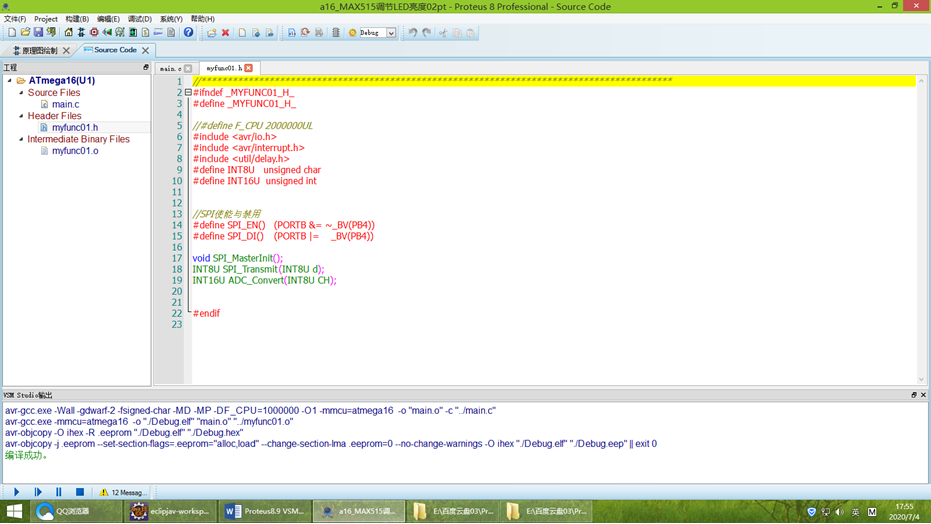Switch to Proteus8.9 VSM Word document
This screenshot has width=931, height=524.
pyautogui.click(x=264, y=511)
